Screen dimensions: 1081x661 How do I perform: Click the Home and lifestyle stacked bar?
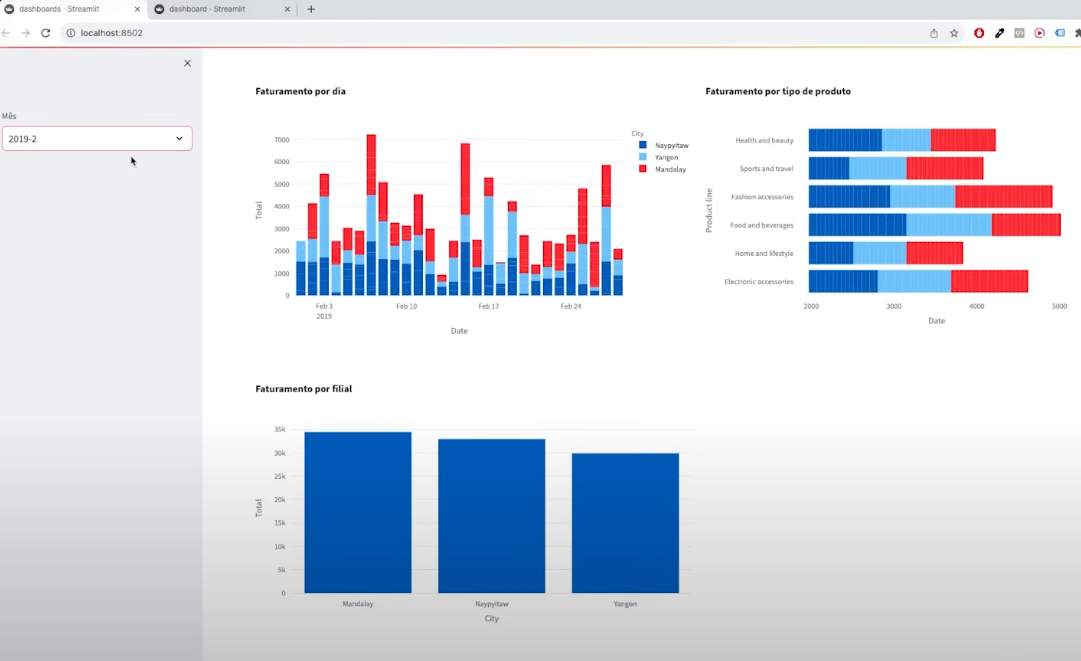[x=885, y=253]
